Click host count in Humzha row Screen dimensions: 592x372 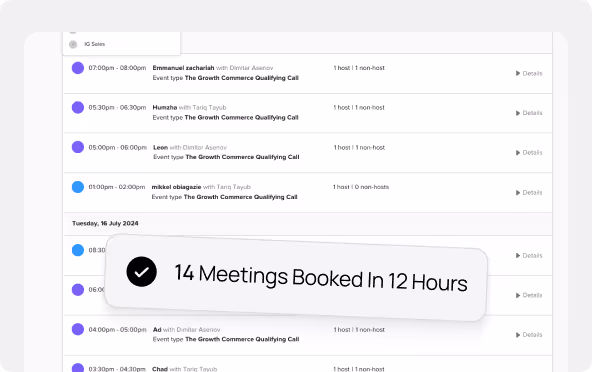(x=359, y=108)
